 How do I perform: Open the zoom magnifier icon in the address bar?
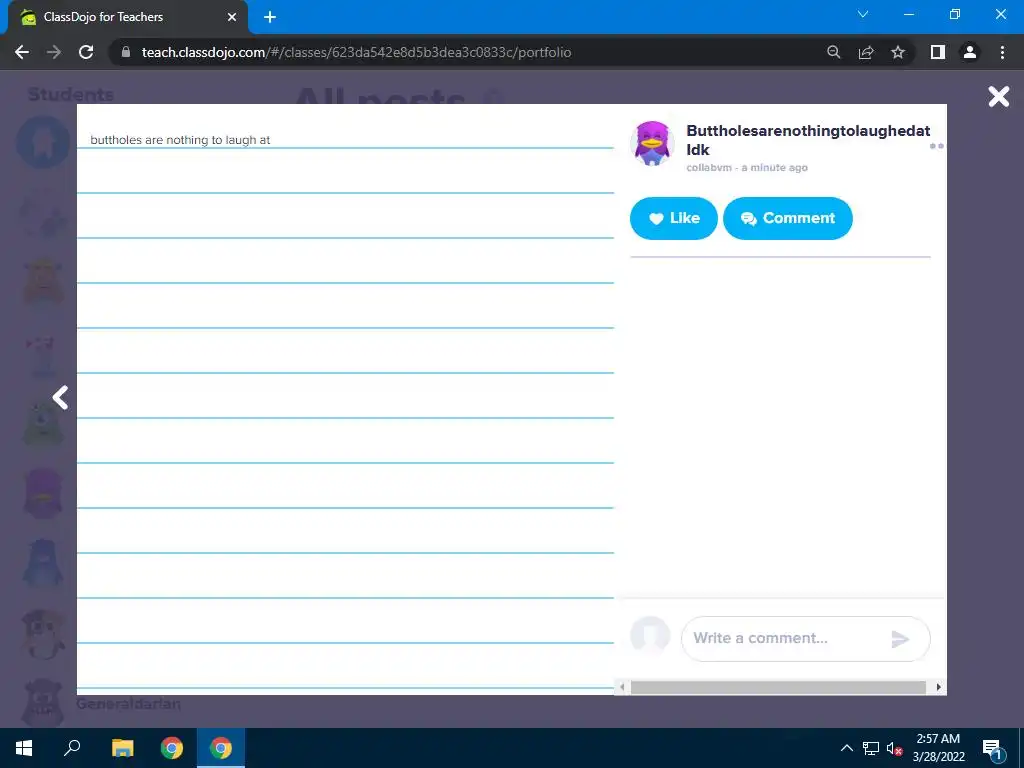pos(833,52)
